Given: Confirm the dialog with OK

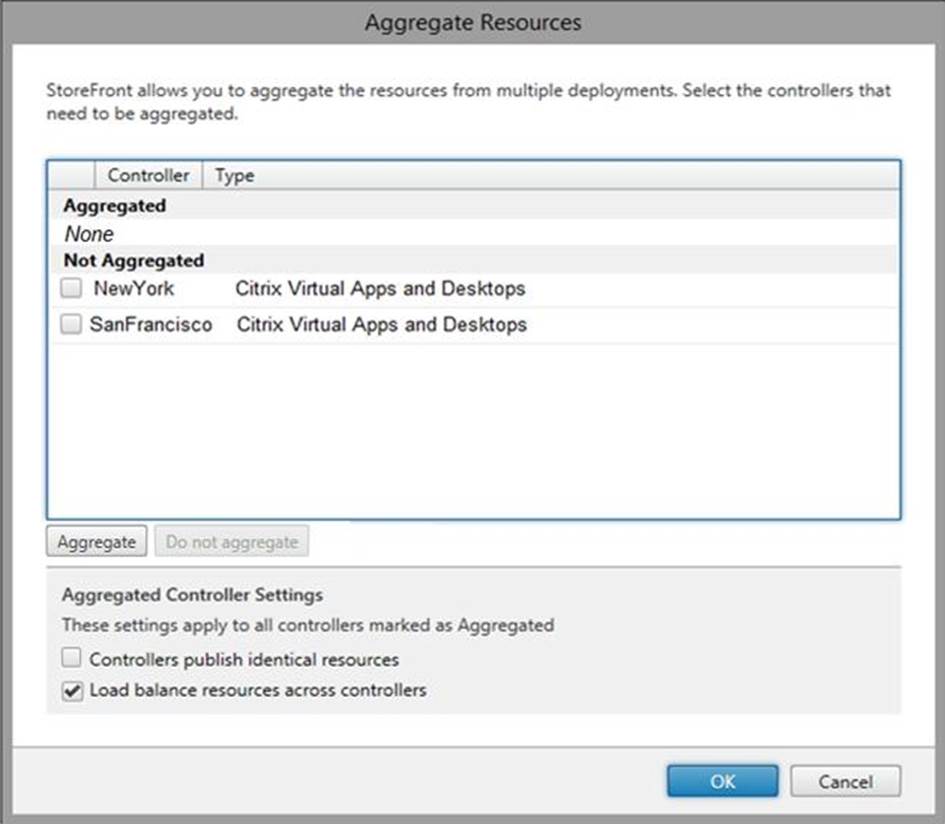Looking at the screenshot, I should [x=722, y=782].
